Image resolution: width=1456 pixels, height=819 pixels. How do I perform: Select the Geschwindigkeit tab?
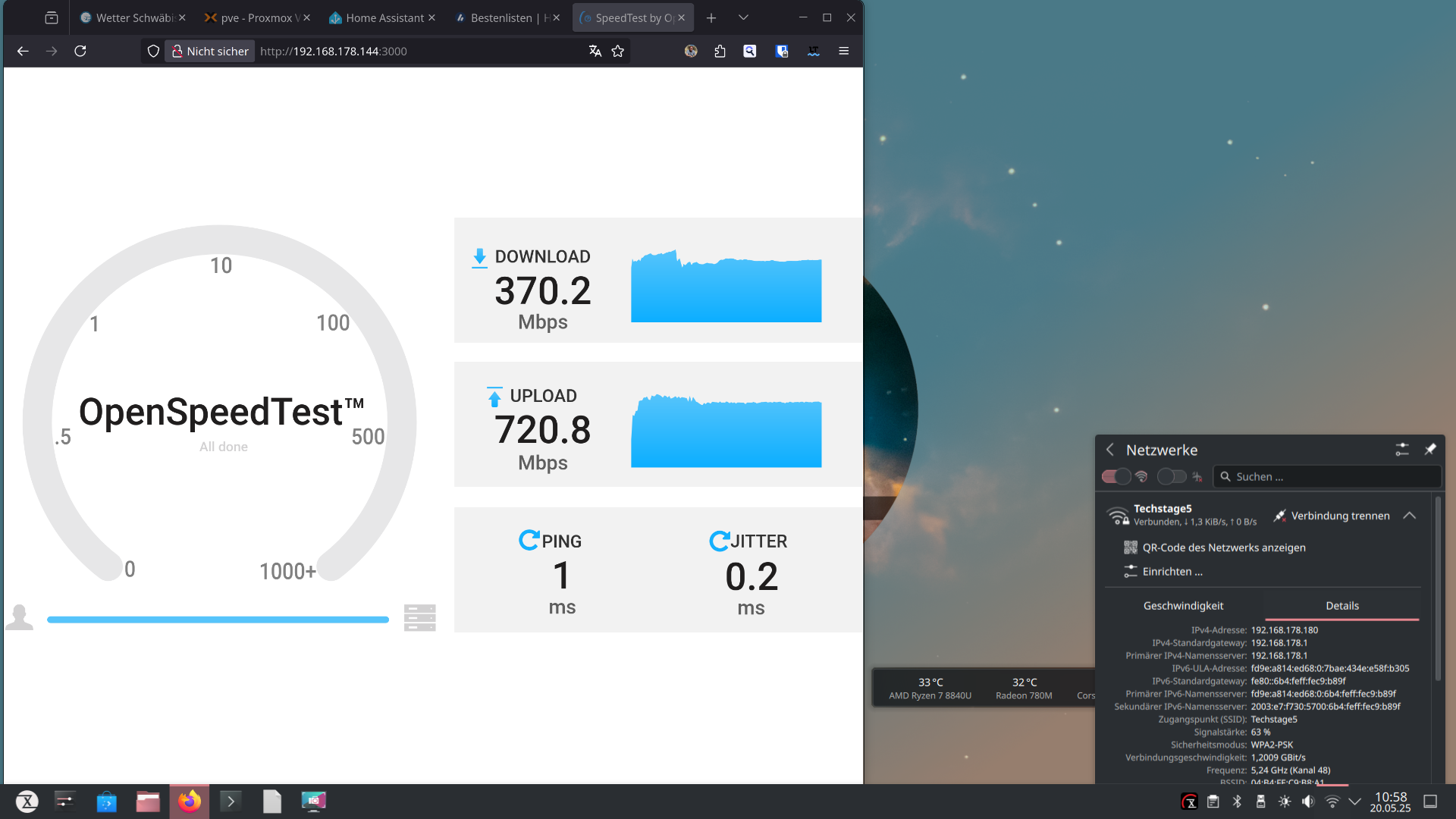(x=1183, y=606)
